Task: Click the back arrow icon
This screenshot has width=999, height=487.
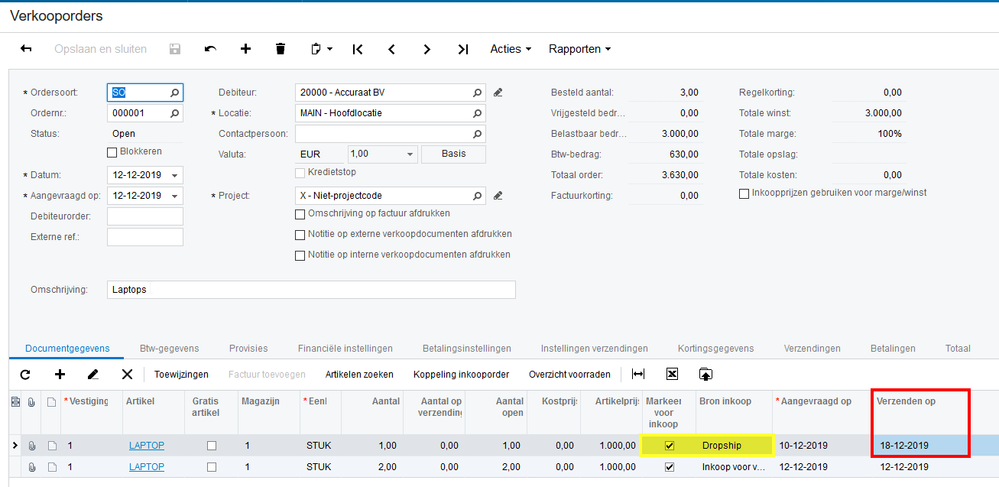Action: pos(26,49)
